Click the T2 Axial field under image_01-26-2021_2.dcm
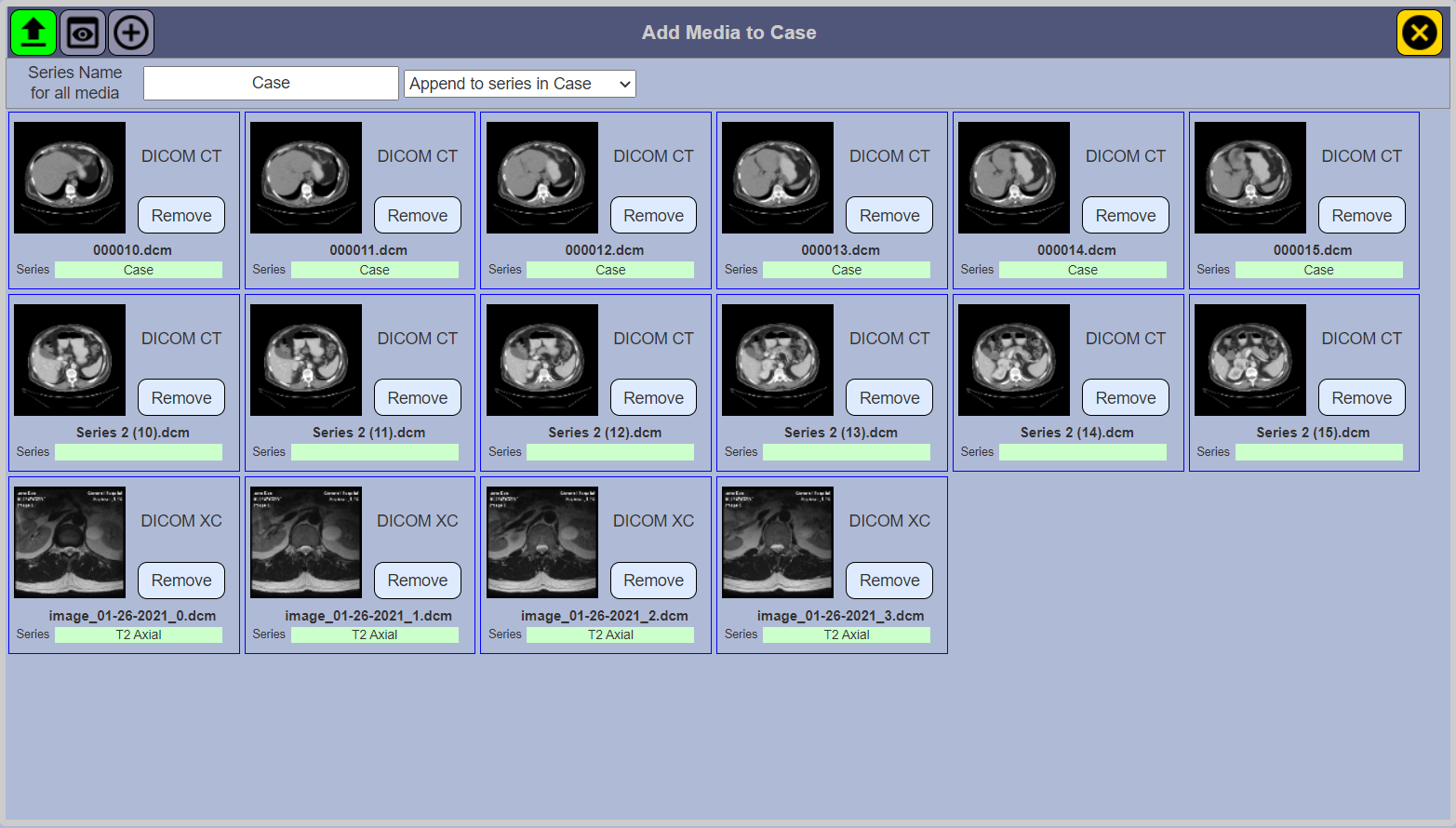The image size is (1456, 828). tap(610, 634)
